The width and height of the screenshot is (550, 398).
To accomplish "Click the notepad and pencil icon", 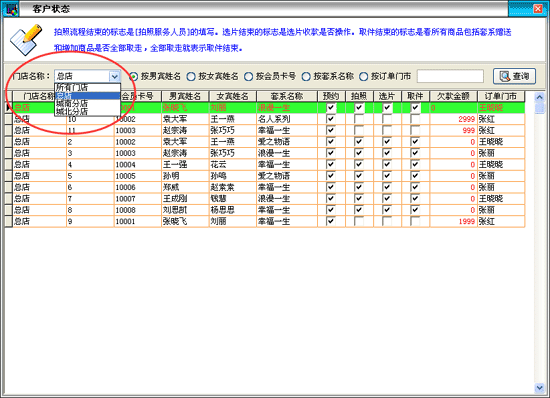I will pos(26,40).
